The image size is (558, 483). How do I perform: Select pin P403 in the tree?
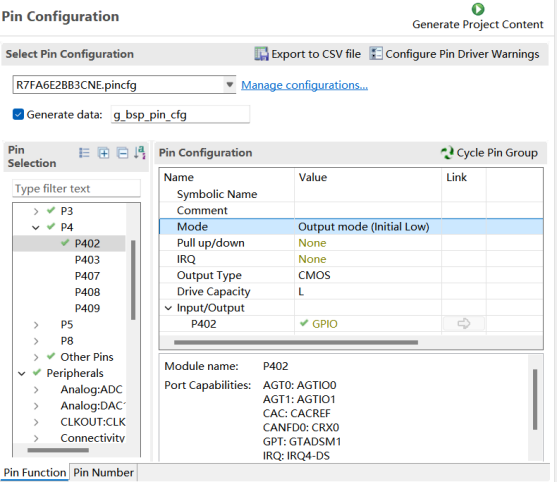[x=88, y=260]
